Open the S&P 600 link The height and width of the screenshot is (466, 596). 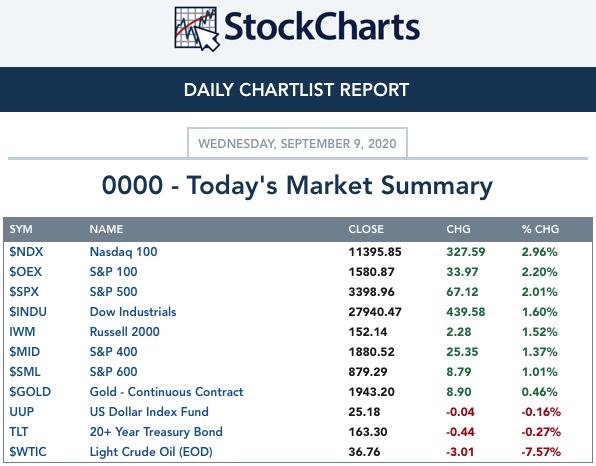[x=113, y=371]
